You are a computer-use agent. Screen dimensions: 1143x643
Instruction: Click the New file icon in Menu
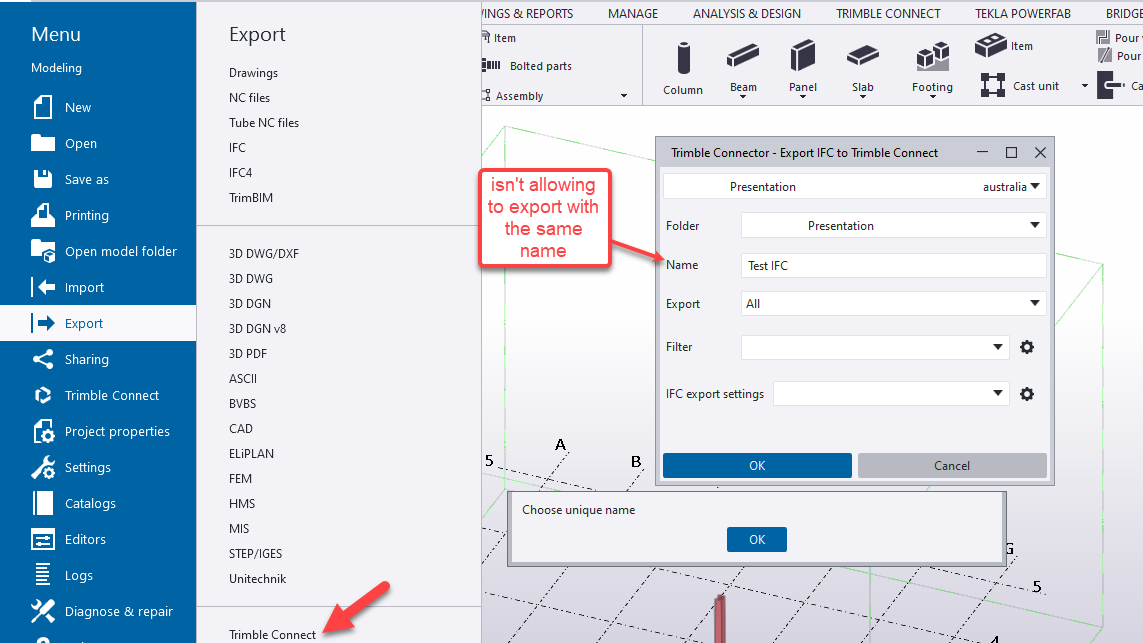(x=43, y=107)
